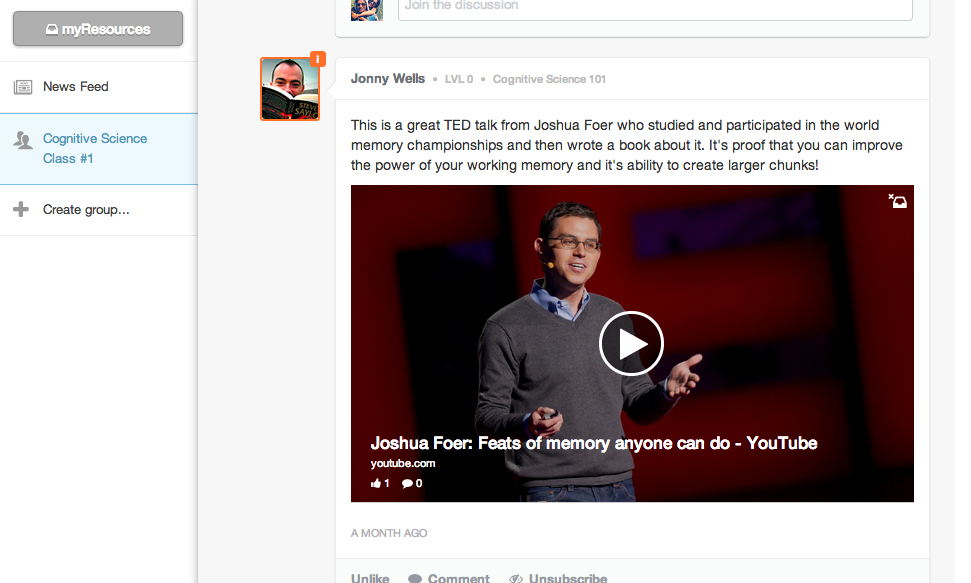Click the News Feed newspaper icon

click(23, 87)
